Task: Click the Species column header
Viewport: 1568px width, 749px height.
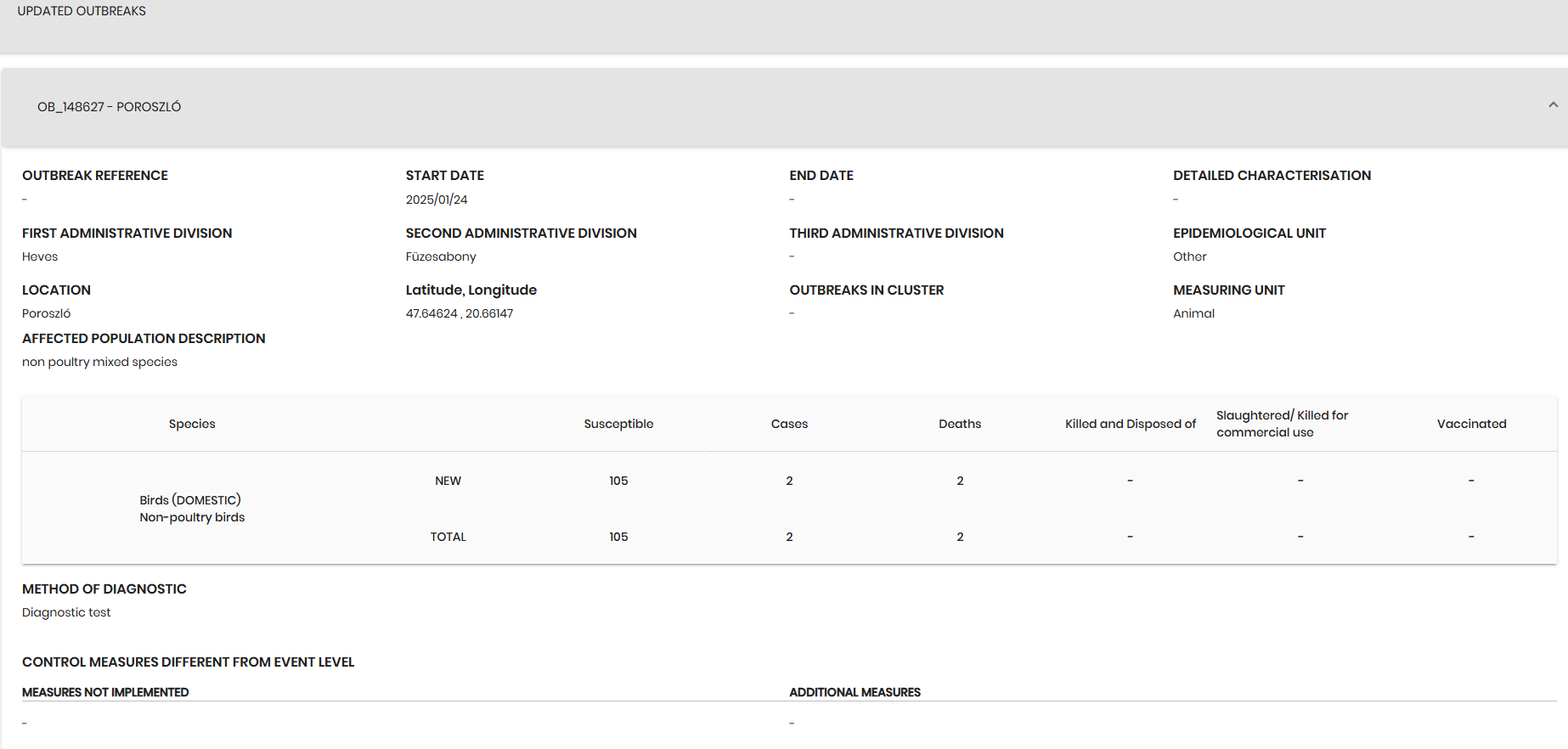Action: pyautogui.click(x=192, y=424)
